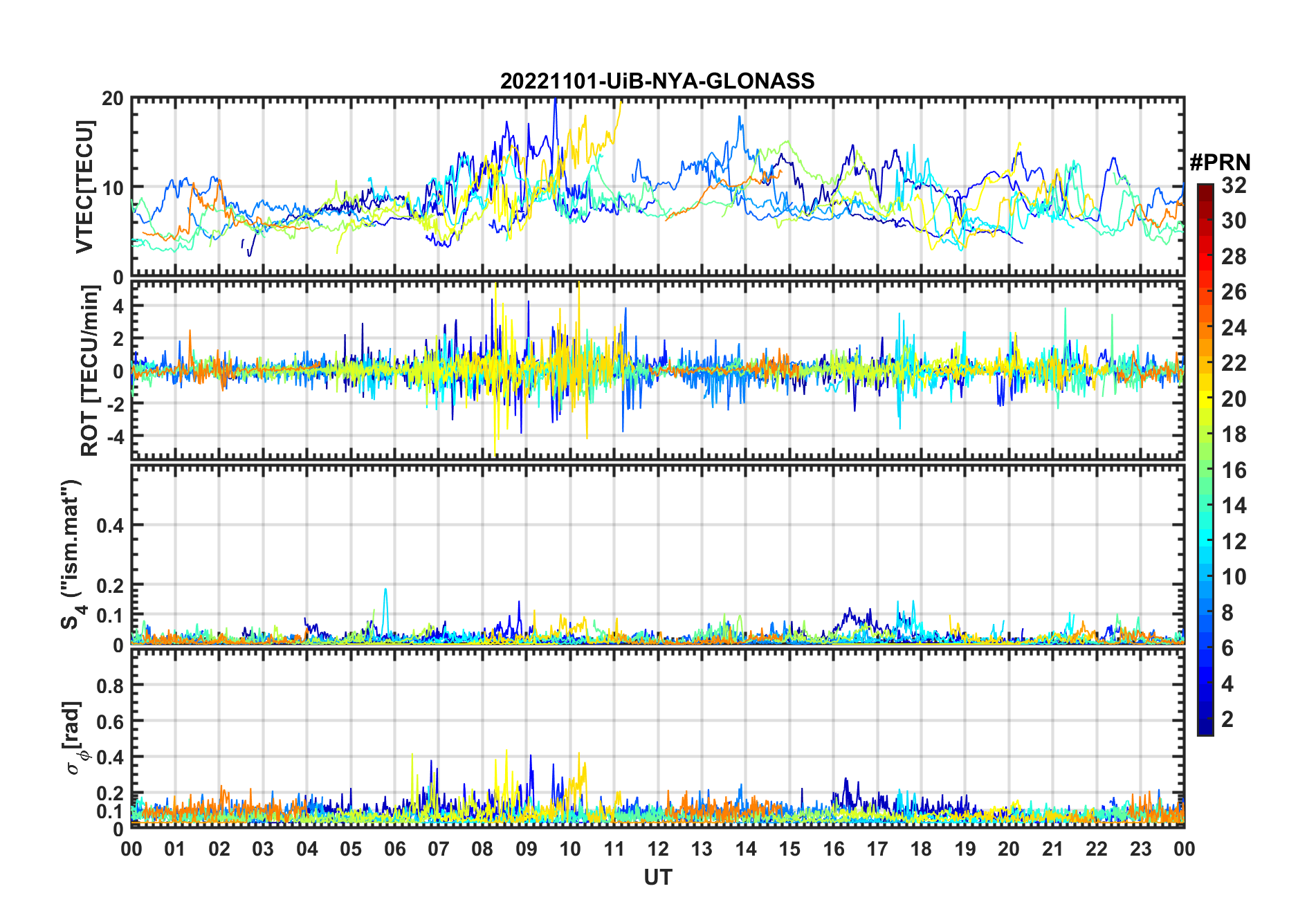This screenshot has height=920, width=1316.
Task: Select the ROT [TECU/min] y-axis label
Action: coord(90,371)
